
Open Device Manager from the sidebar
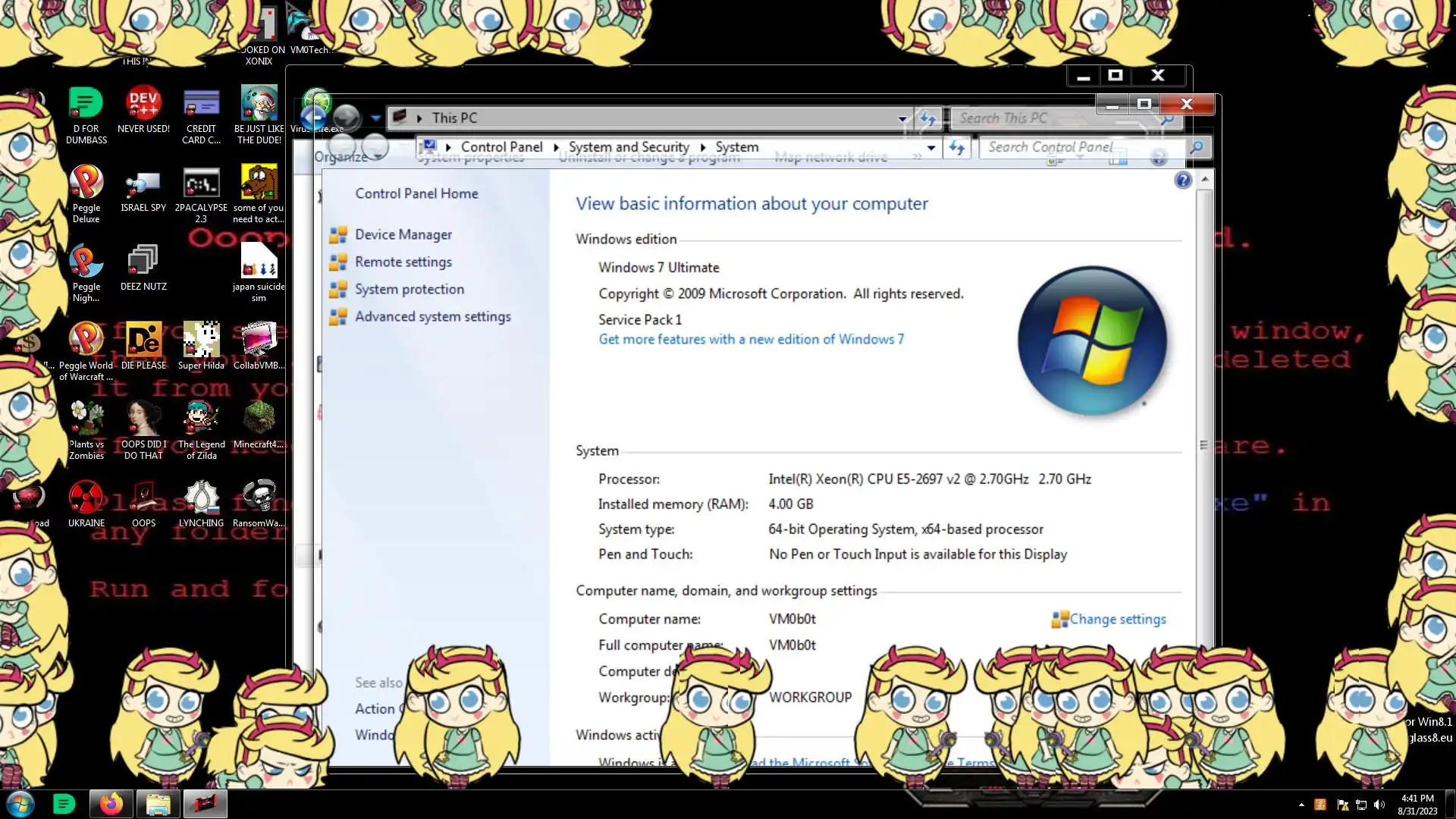(x=403, y=235)
